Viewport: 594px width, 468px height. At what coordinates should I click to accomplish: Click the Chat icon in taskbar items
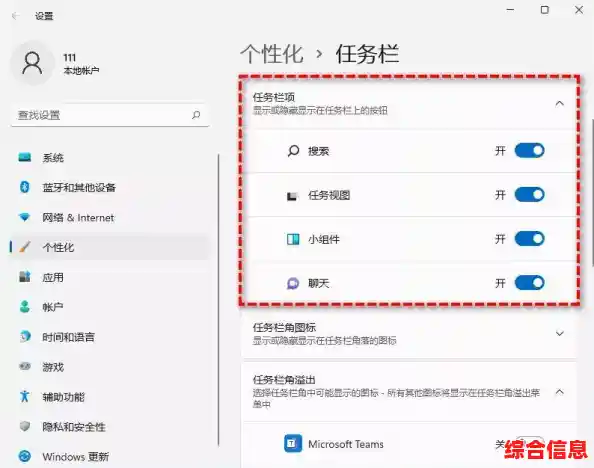pos(293,283)
